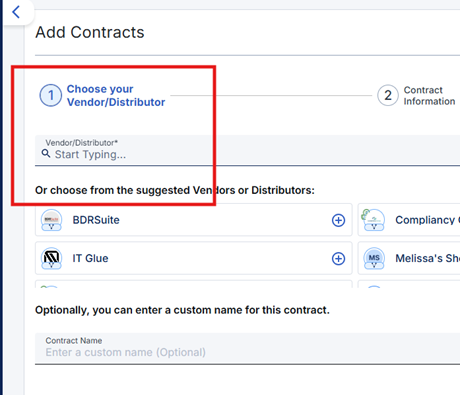Click the Compliancy vendor cloud logo
This screenshot has height=395, width=460.
[x=373, y=220]
